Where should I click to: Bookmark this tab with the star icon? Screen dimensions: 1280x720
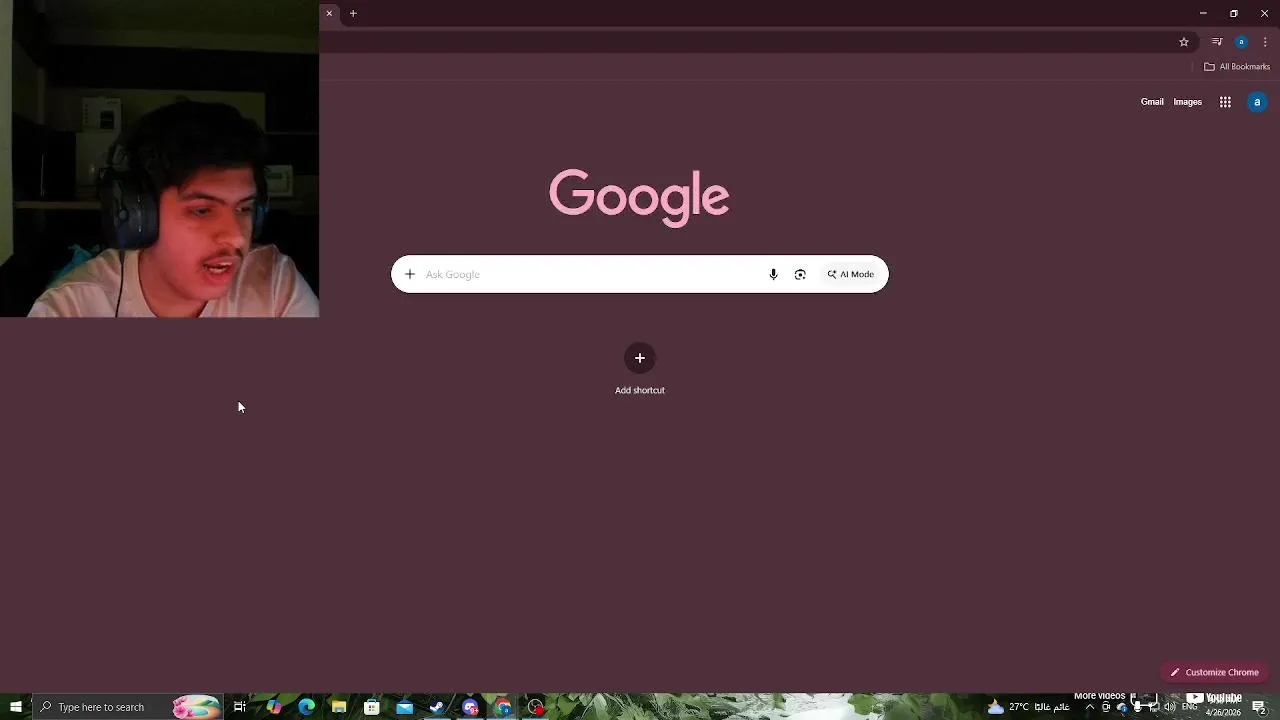(1184, 42)
